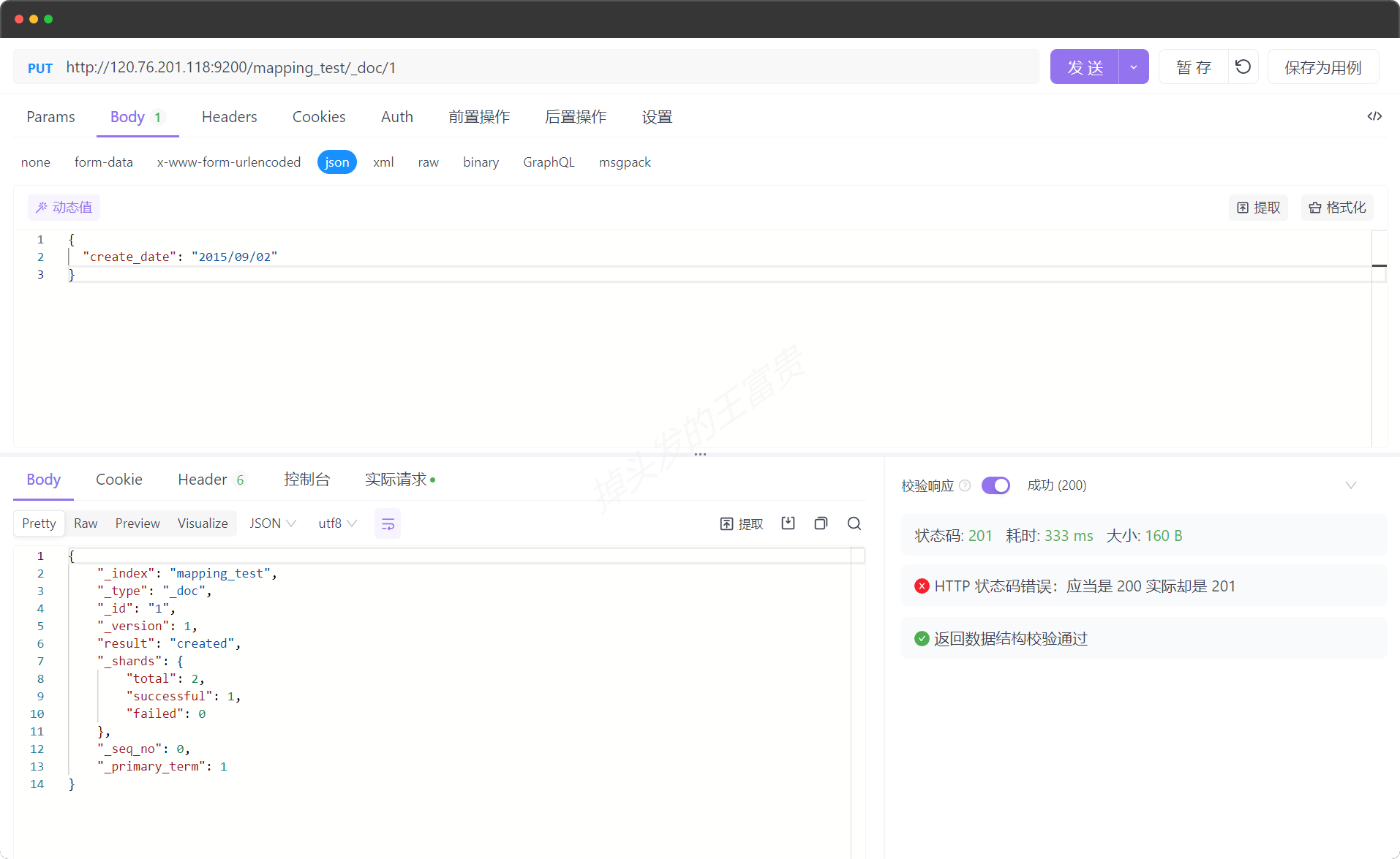Open the response Cookie tab
This screenshot has width=1400, height=859.
119,480
